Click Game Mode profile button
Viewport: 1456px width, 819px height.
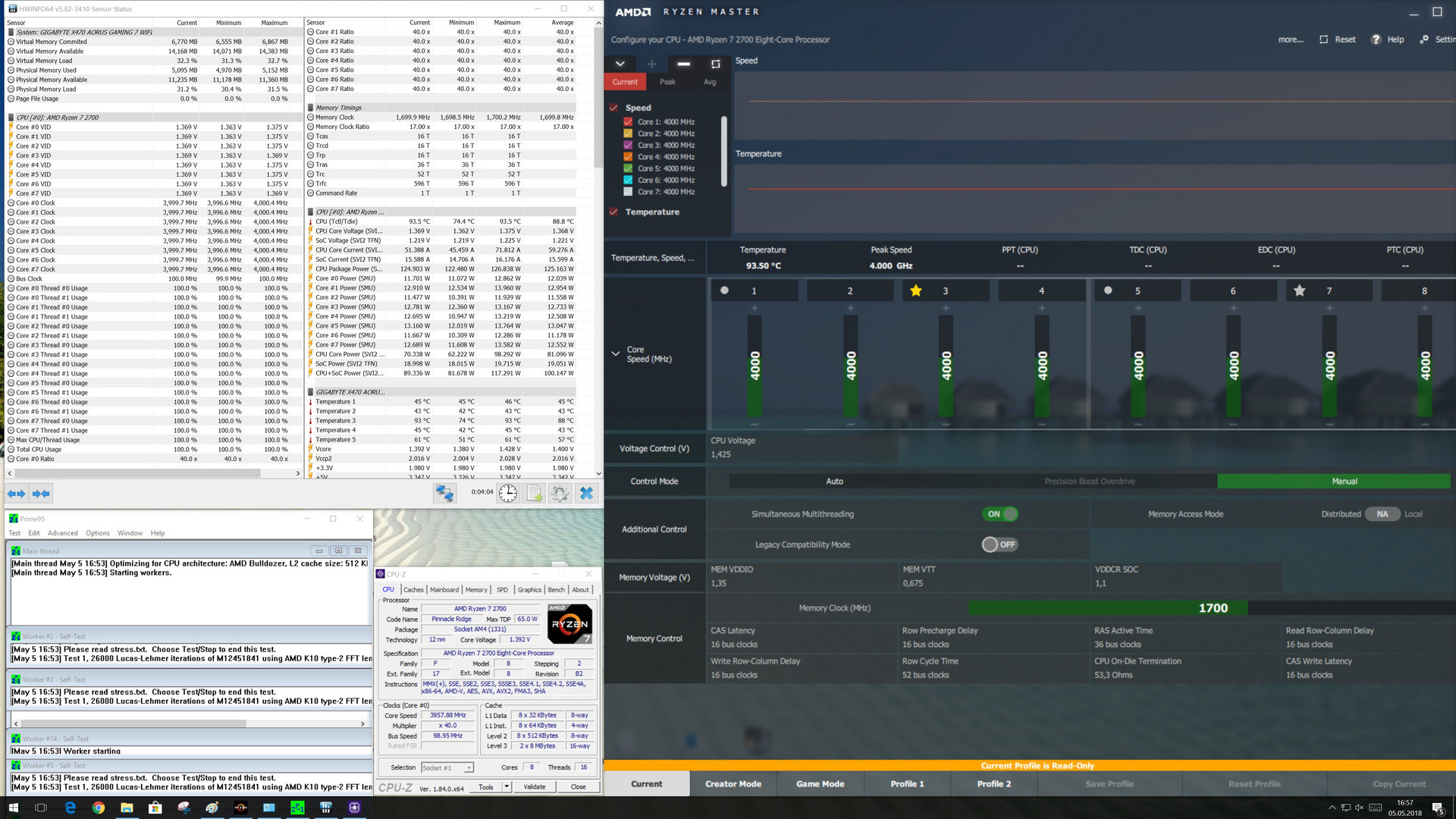[x=820, y=783]
